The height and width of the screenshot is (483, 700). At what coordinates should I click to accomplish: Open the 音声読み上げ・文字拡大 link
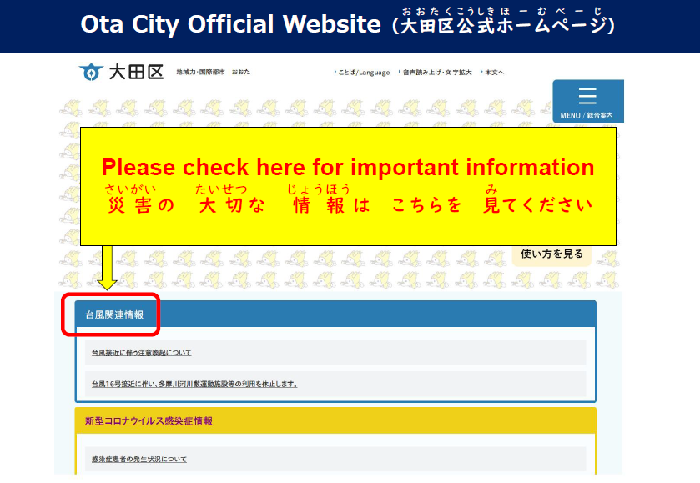coord(437,72)
